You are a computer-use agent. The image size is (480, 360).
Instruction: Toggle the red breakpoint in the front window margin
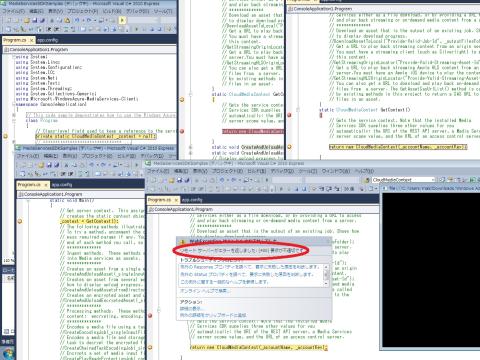pyautogui.click(x=150, y=315)
